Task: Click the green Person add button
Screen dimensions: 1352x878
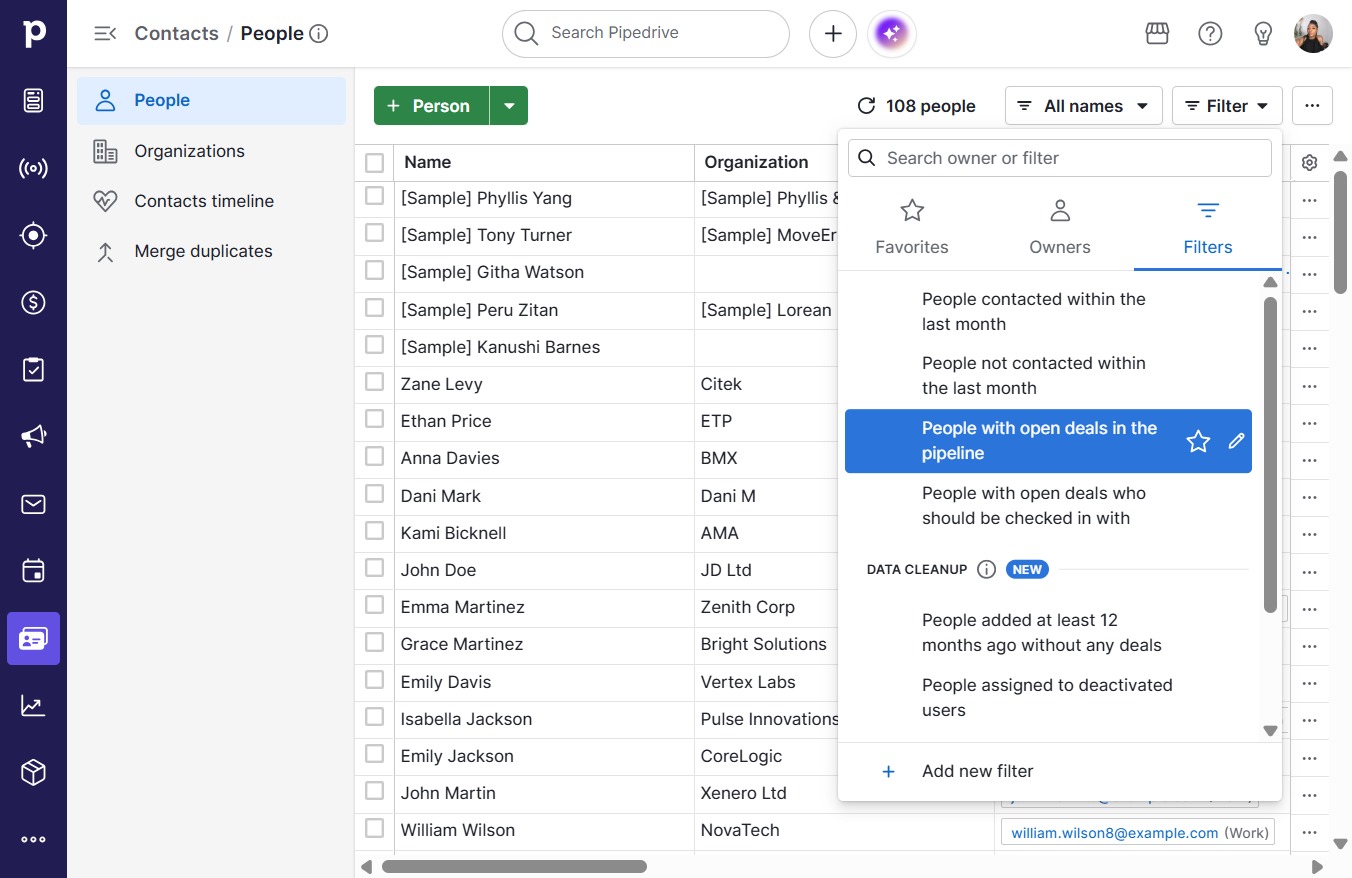Action: click(x=431, y=106)
